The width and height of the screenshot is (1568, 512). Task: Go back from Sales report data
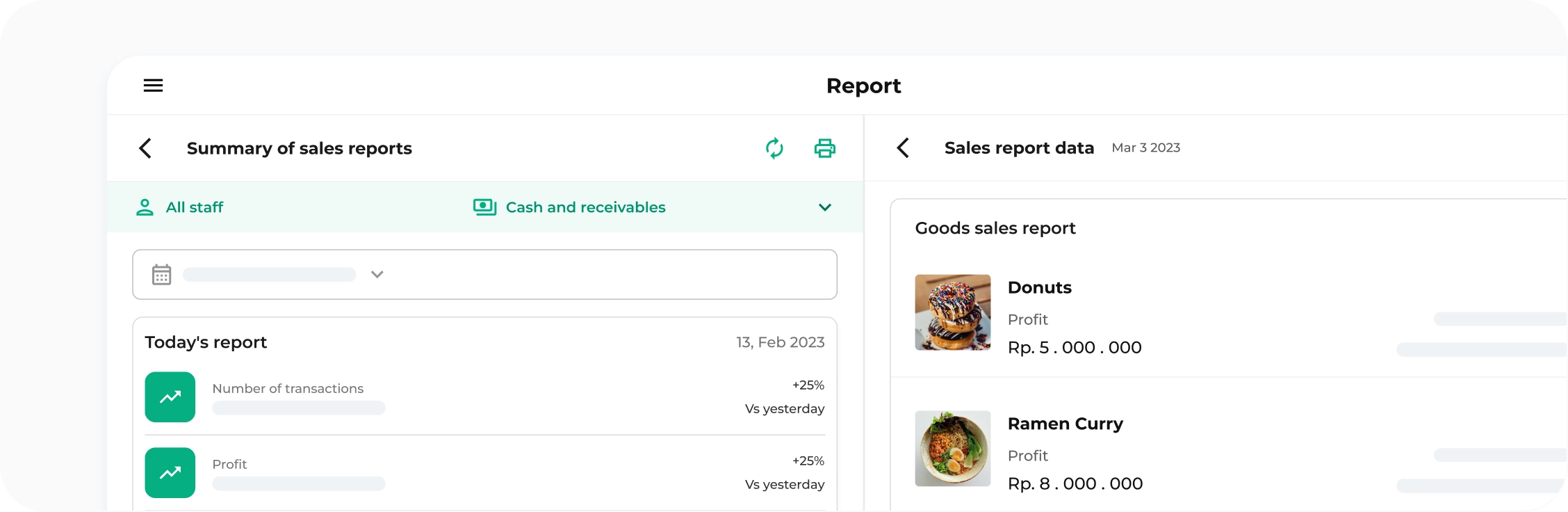(903, 147)
